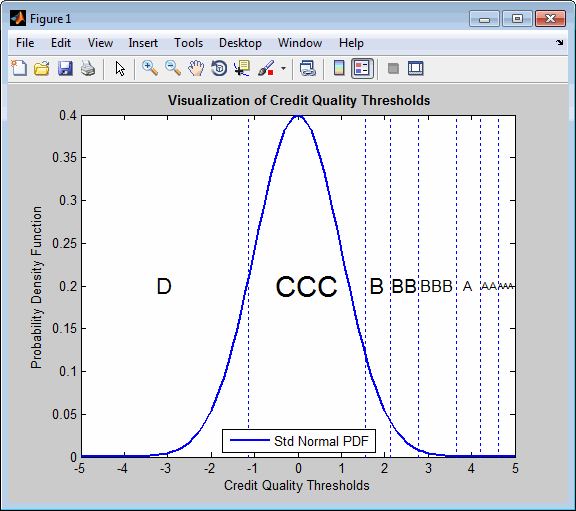
Task: Click the Link Plot icon
Action: point(307,68)
